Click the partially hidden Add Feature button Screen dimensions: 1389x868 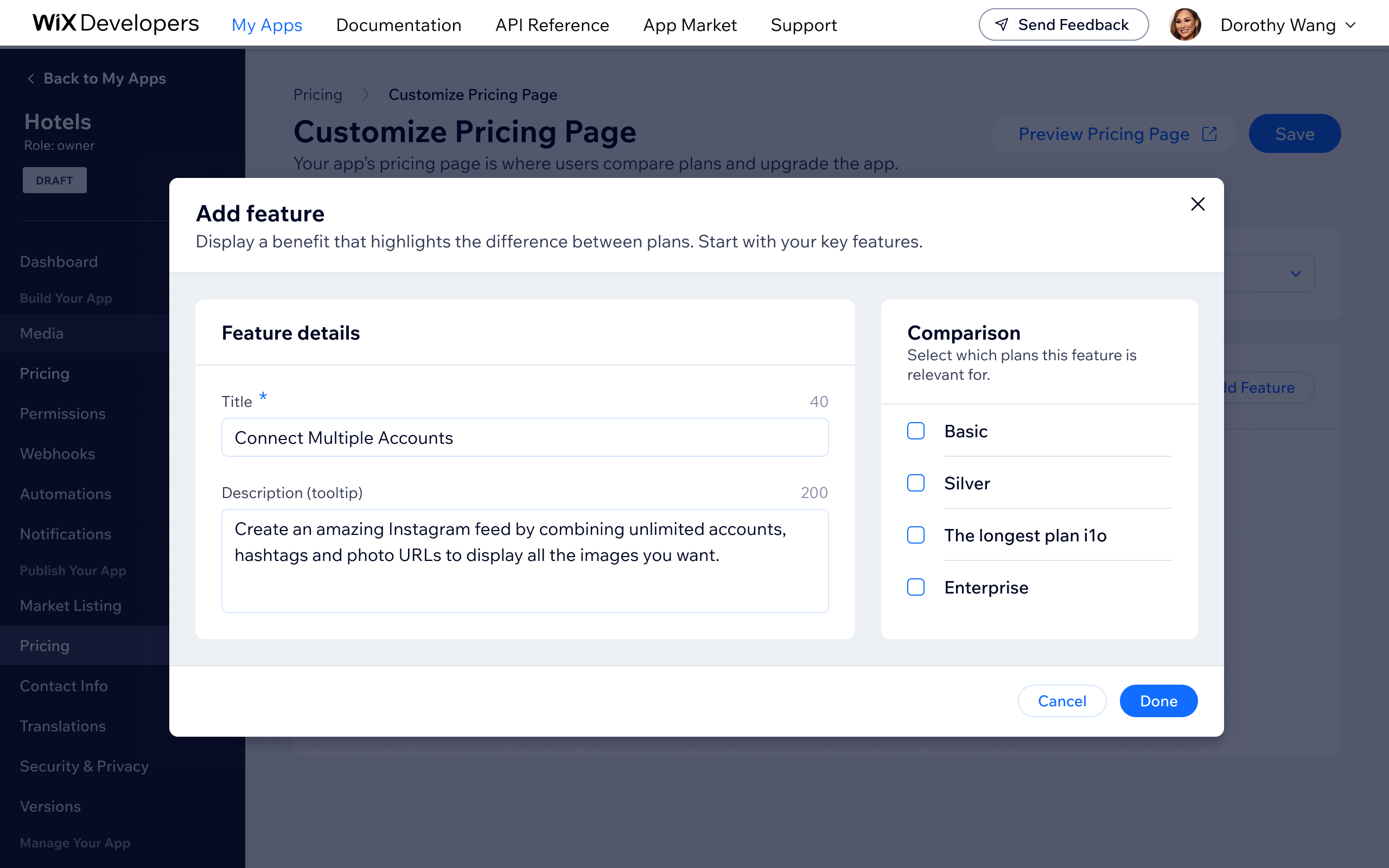point(1269,387)
